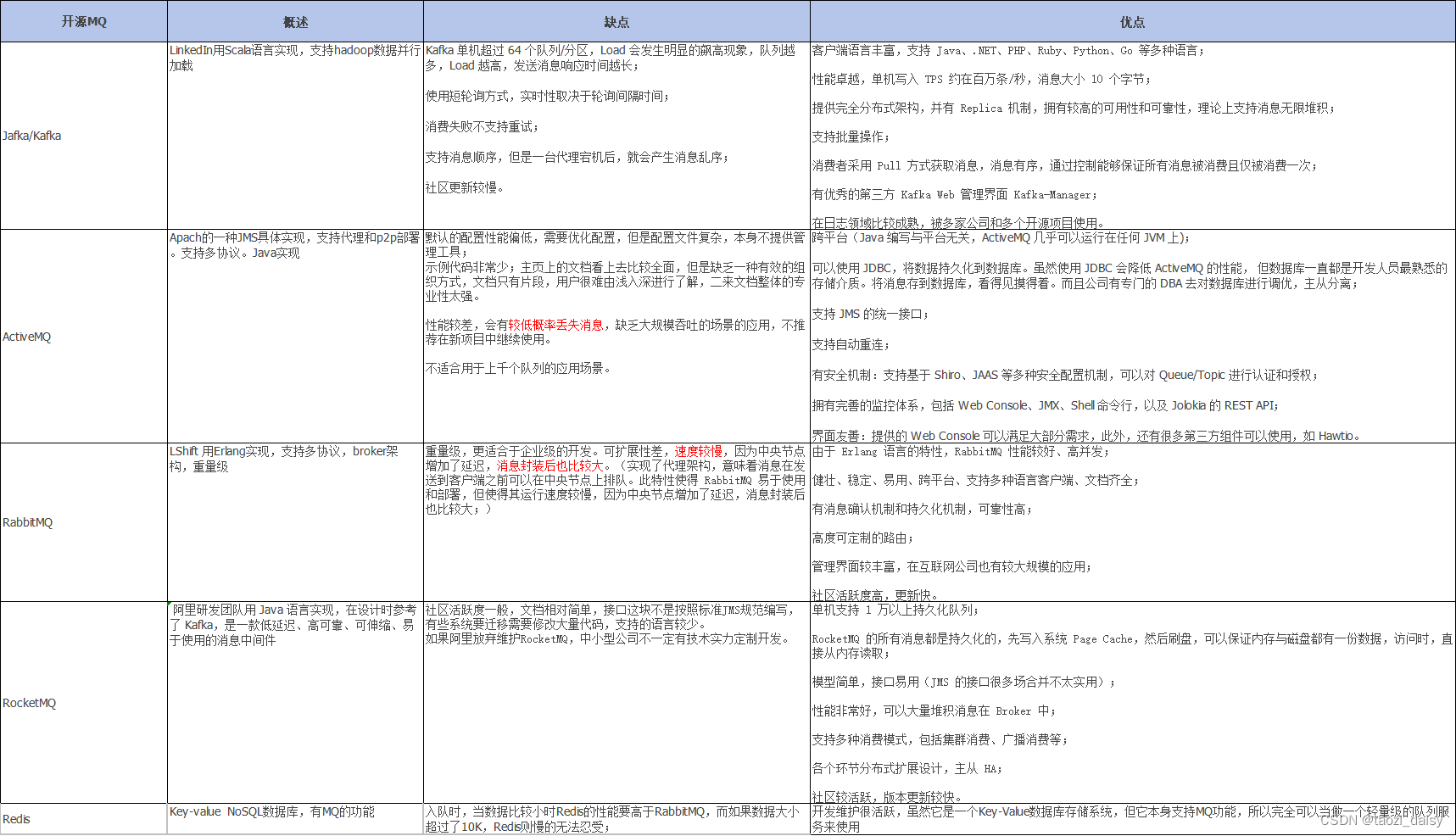Click the Redis drawback cell about 超过了10K
This screenshot has height=836, width=1456.
pyautogui.click(x=616, y=819)
